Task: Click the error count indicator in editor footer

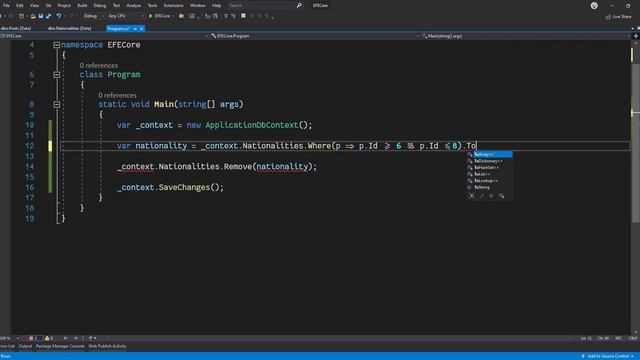Action: pos(33,338)
